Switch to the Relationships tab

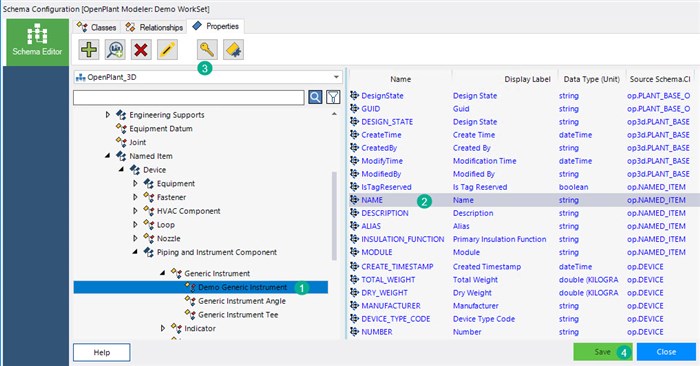[x=154, y=27]
